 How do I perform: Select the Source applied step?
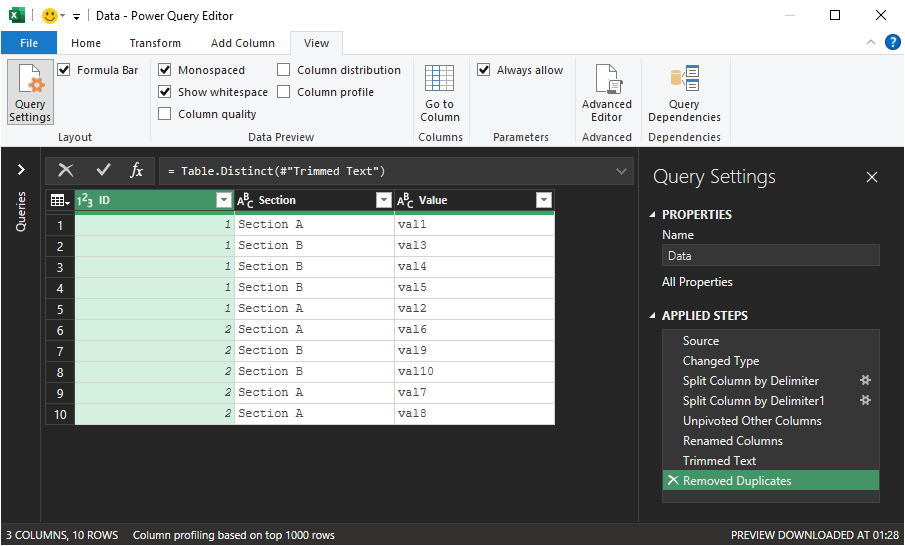[x=771, y=341]
